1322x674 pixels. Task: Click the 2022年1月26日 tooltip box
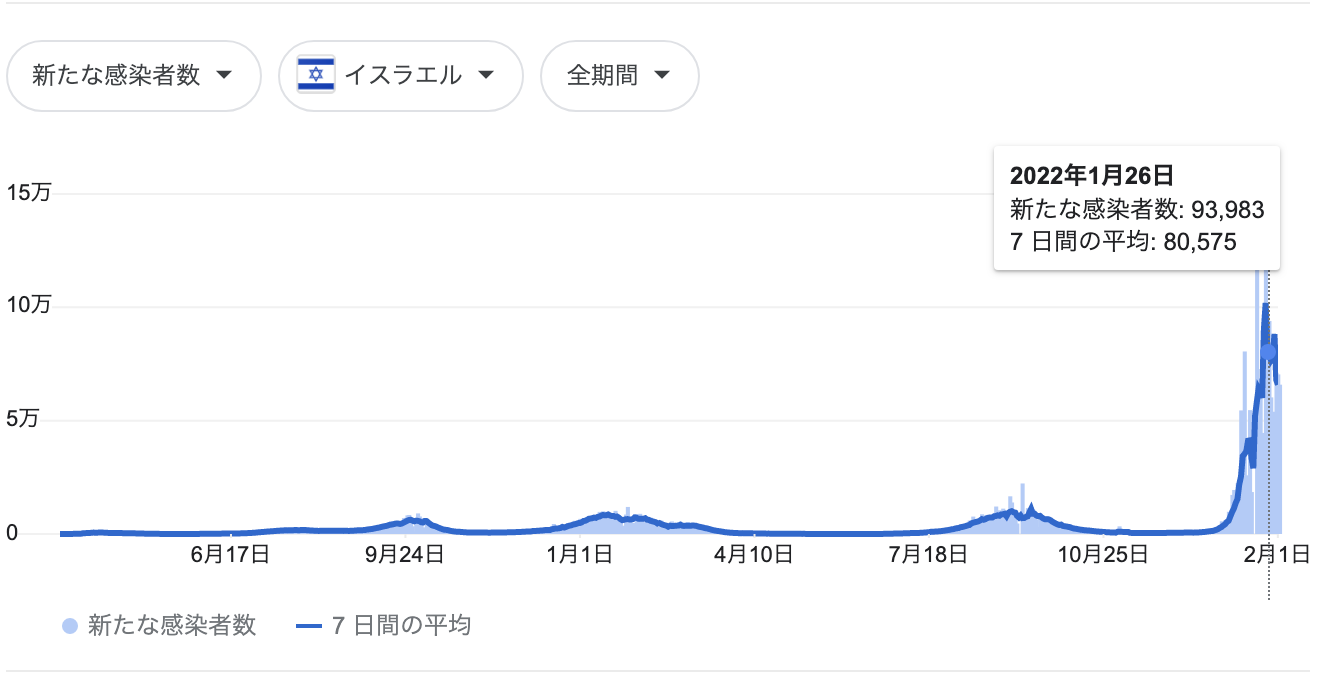[x=1137, y=208]
